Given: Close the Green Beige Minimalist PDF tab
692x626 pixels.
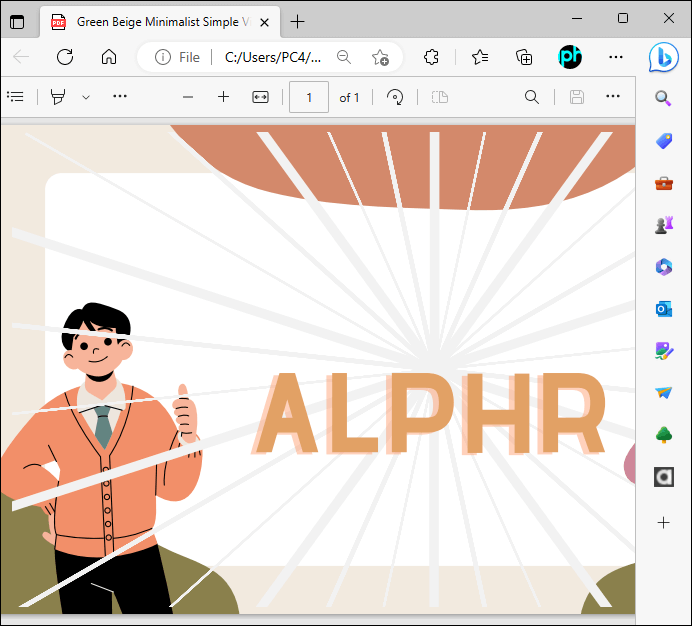Looking at the screenshot, I should [264, 22].
